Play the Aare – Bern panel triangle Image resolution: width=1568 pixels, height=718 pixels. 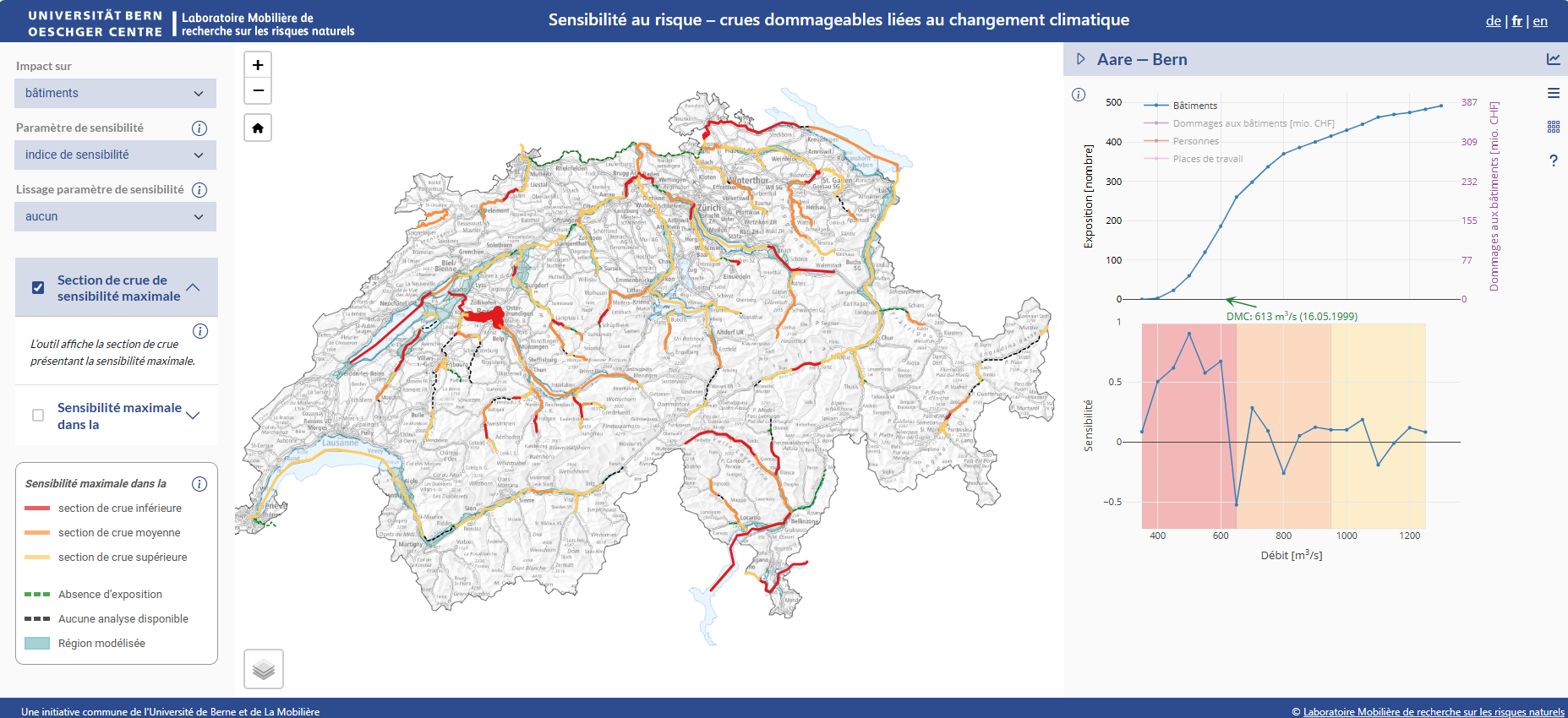coord(1080,59)
